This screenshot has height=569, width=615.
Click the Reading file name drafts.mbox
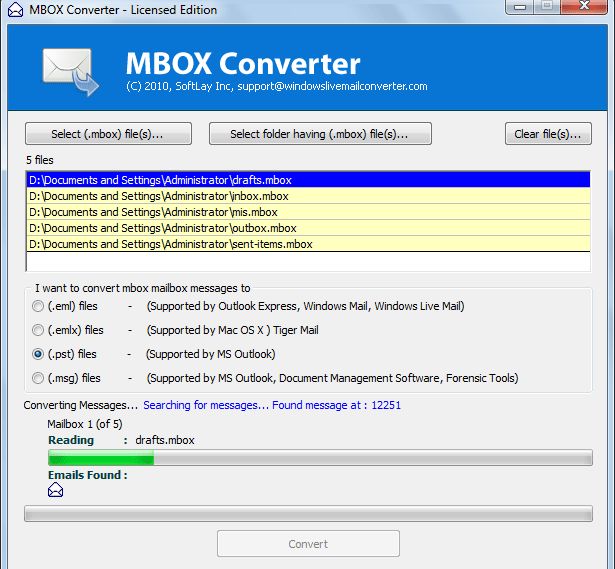[165, 440]
